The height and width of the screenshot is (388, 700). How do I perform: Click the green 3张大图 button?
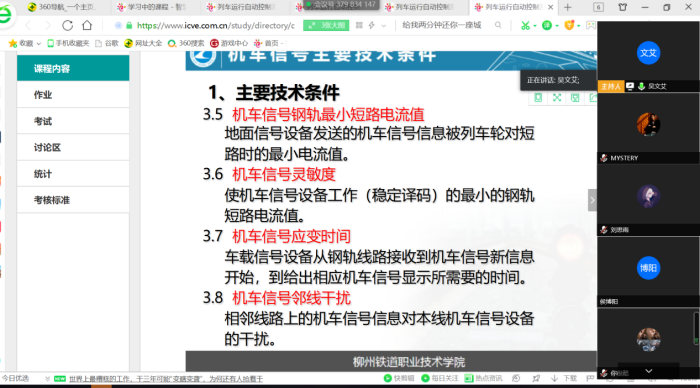[326, 25]
